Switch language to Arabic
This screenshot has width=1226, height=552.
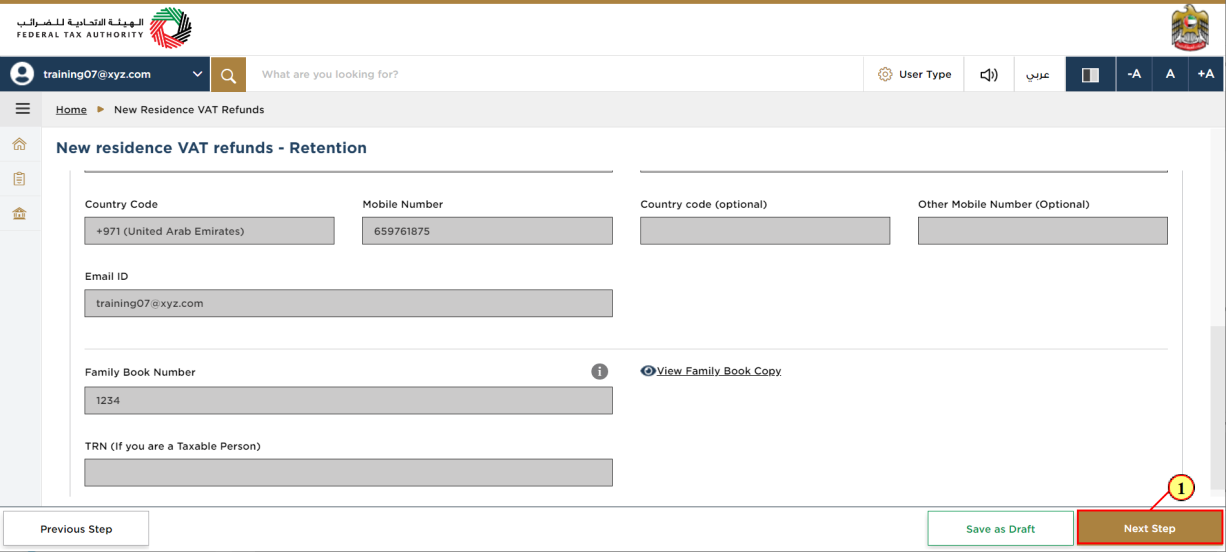(1039, 74)
